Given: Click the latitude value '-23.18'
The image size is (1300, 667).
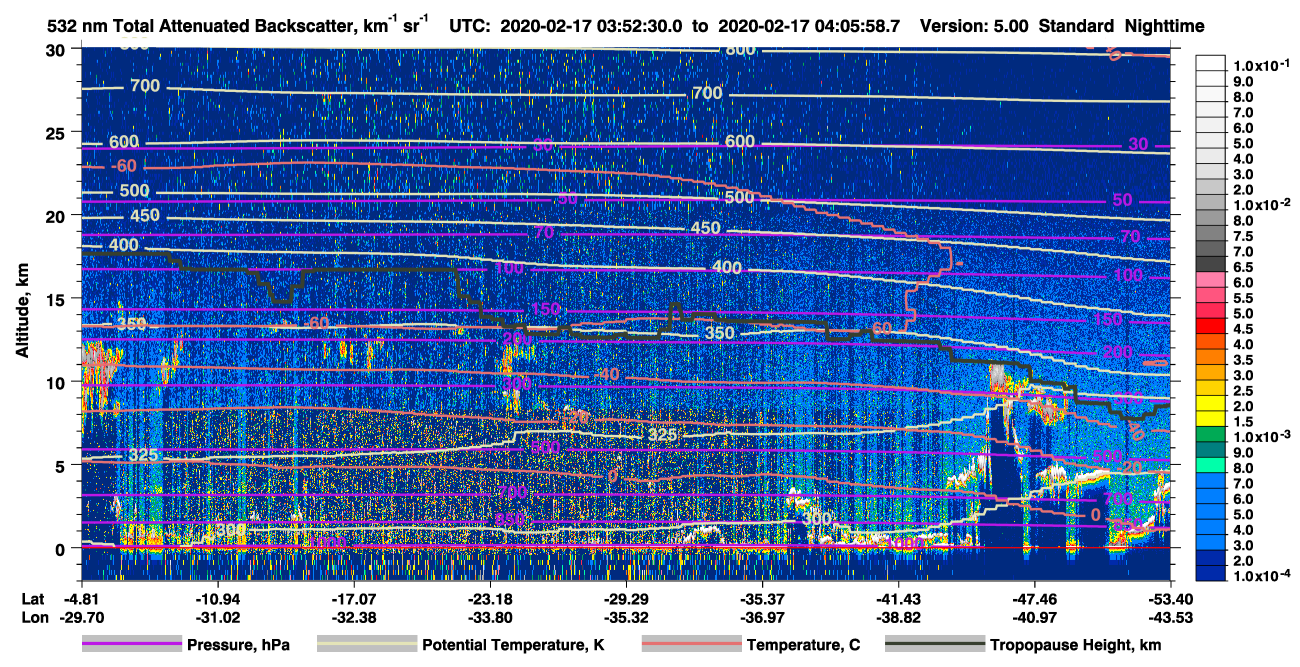Looking at the screenshot, I should [489, 599].
